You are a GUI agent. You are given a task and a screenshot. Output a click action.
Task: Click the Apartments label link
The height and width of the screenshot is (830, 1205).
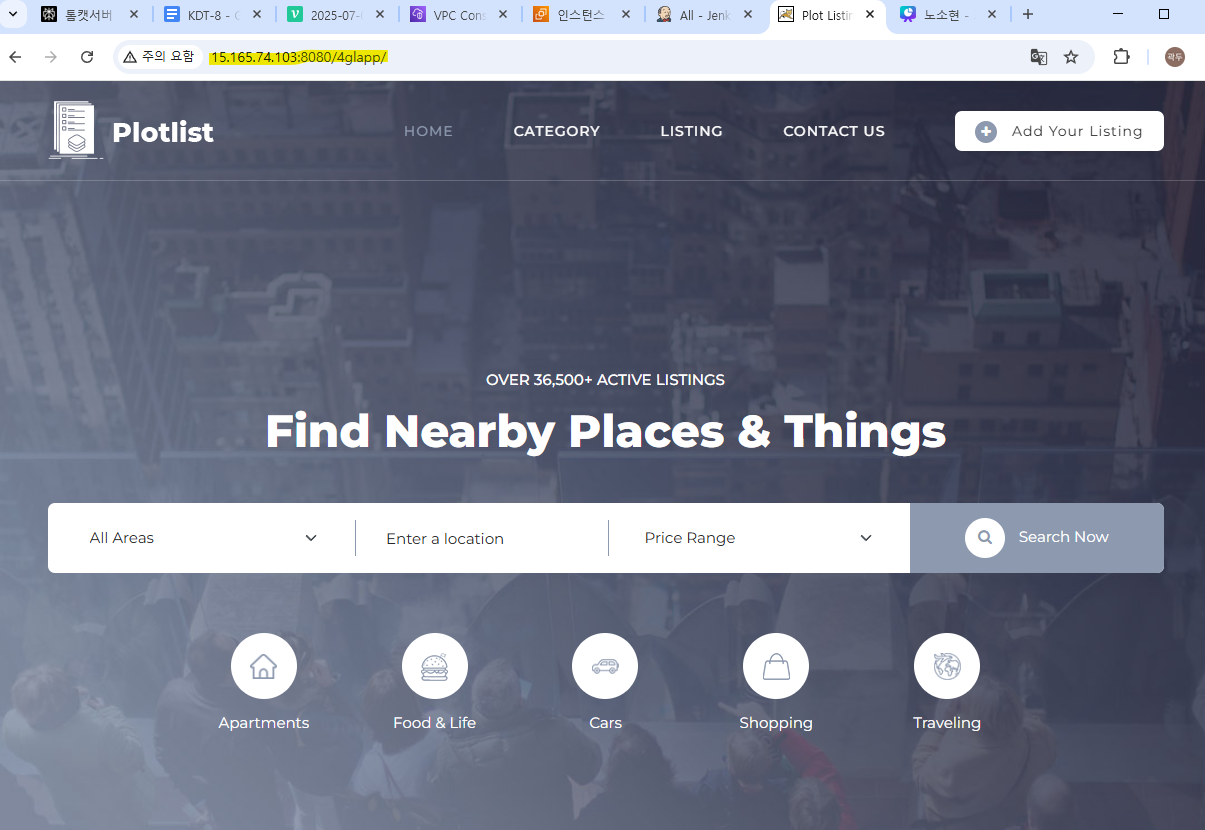(264, 723)
